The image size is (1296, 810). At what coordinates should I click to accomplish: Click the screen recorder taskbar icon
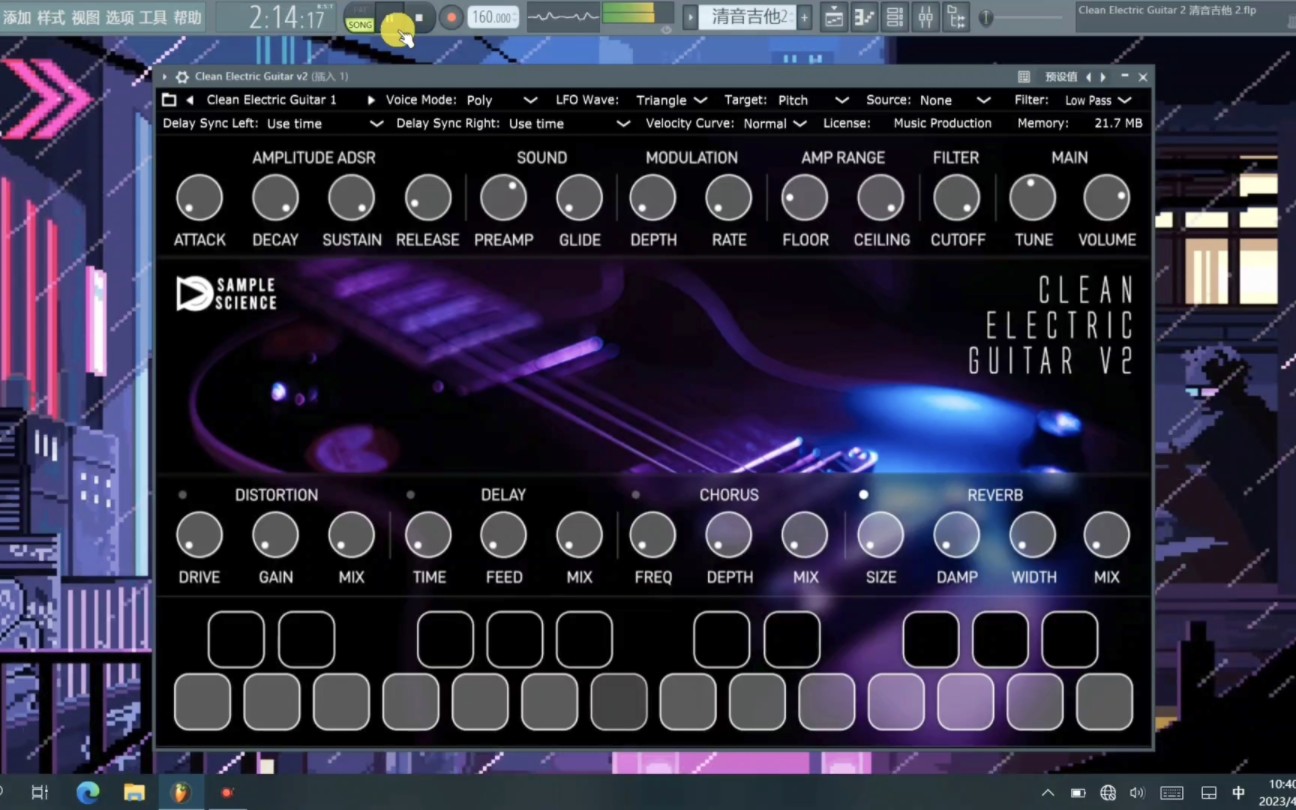click(x=227, y=793)
